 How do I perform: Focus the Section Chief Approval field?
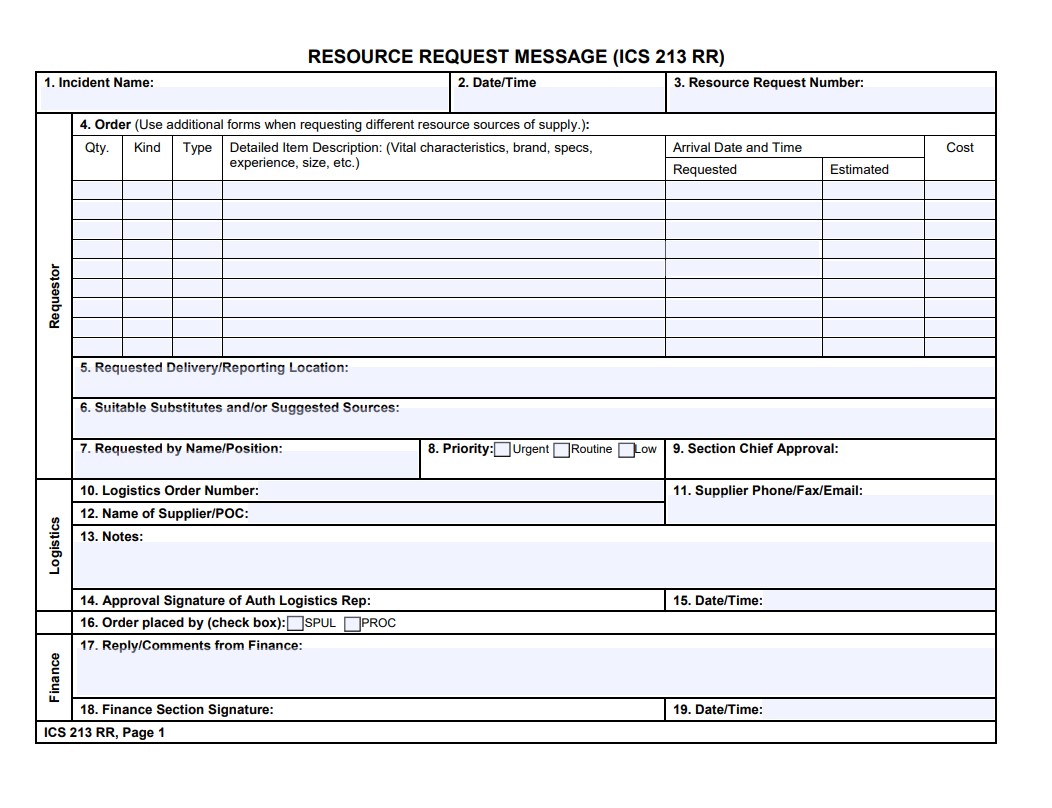[830, 466]
